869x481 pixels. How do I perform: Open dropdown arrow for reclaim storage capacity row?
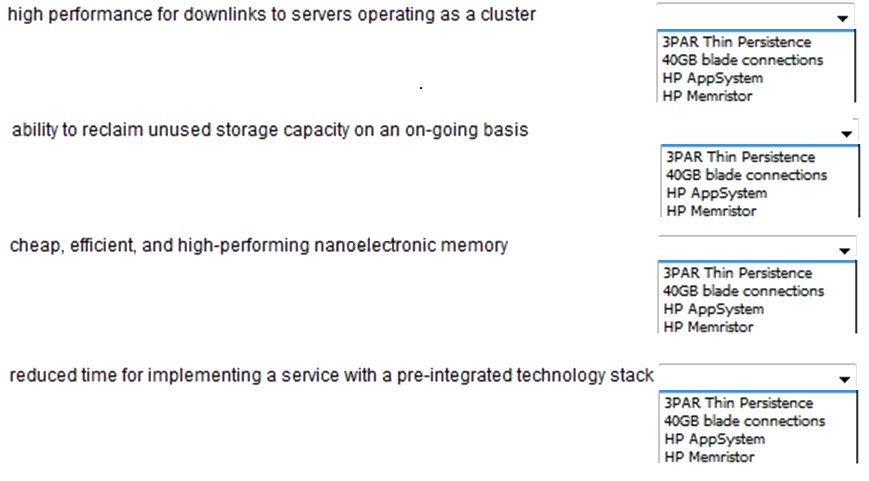(x=846, y=134)
